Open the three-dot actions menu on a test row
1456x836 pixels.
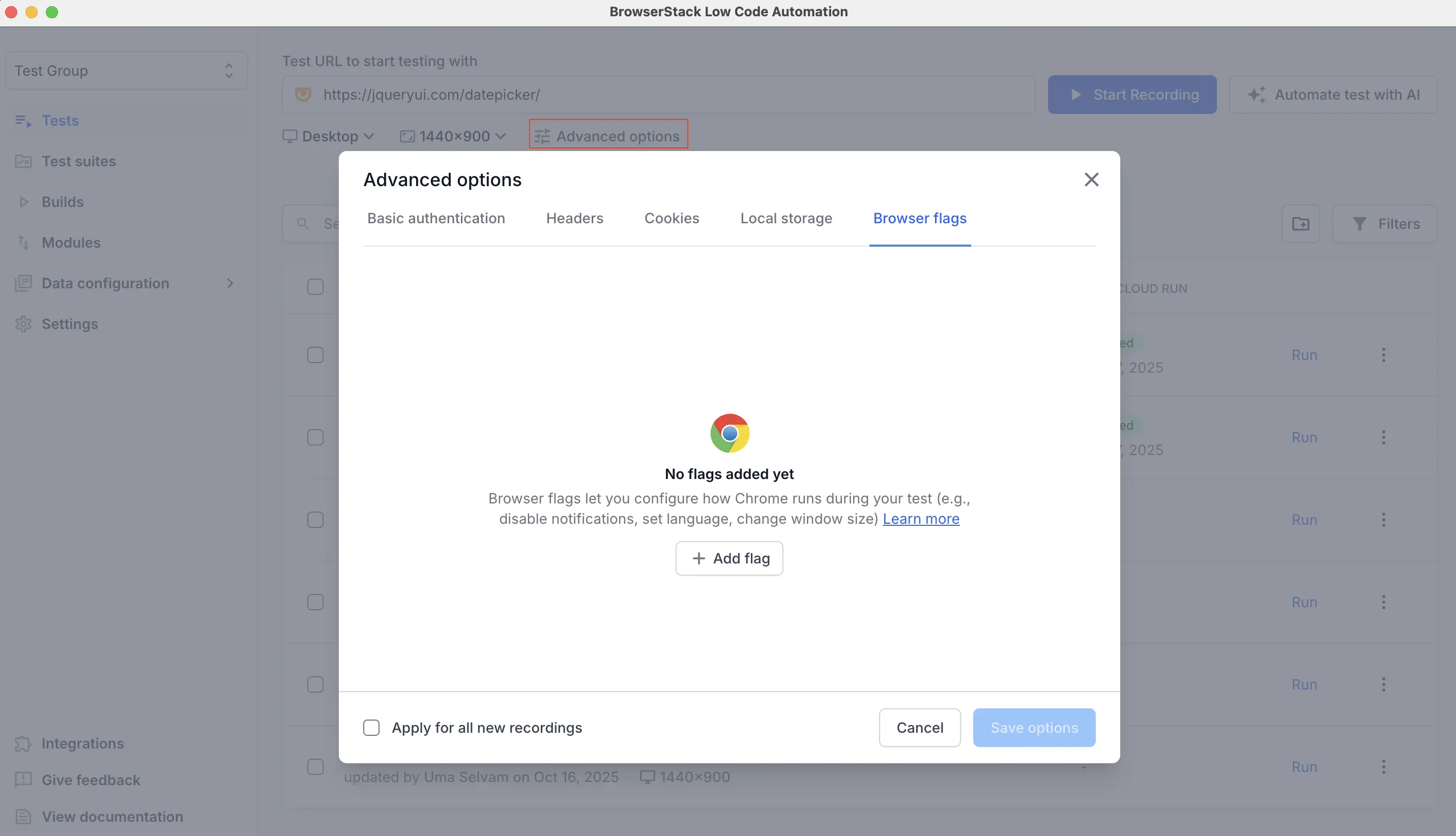[x=1384, y=355]
